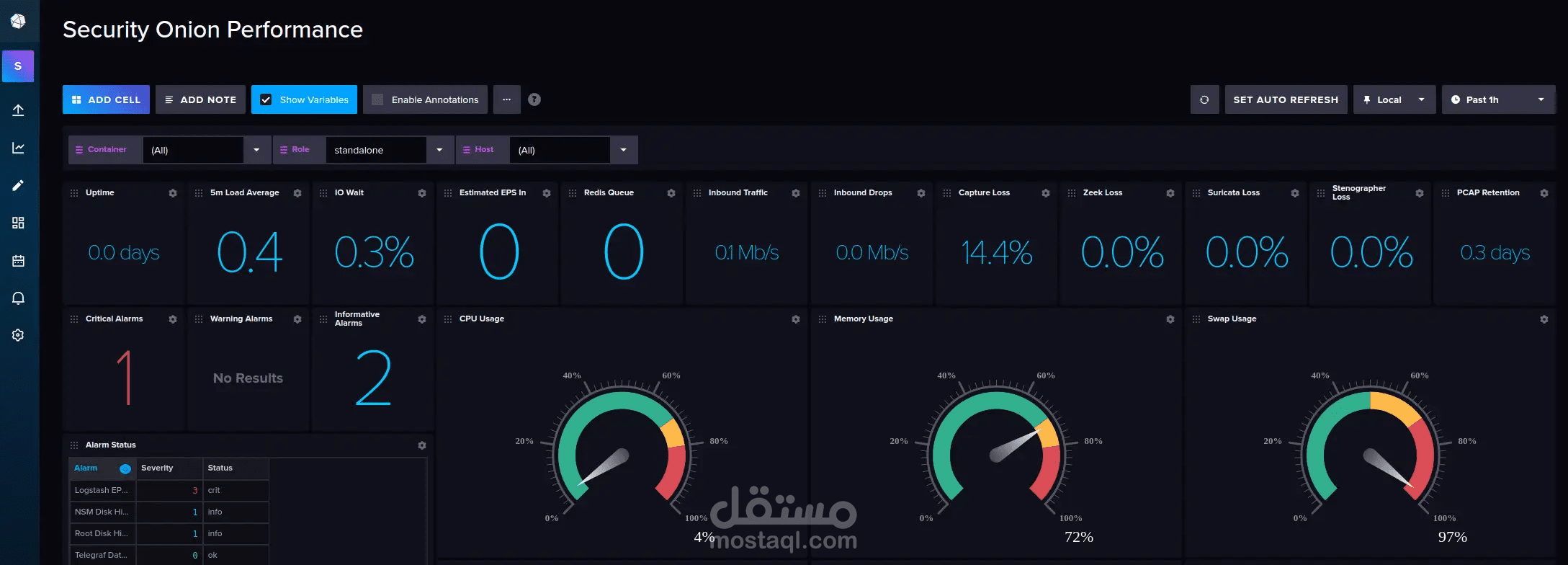This screenshot has height=565, width=1568.
Task: Click the Telegraf Dat... alarm row
Action: (x=169, y=555)
